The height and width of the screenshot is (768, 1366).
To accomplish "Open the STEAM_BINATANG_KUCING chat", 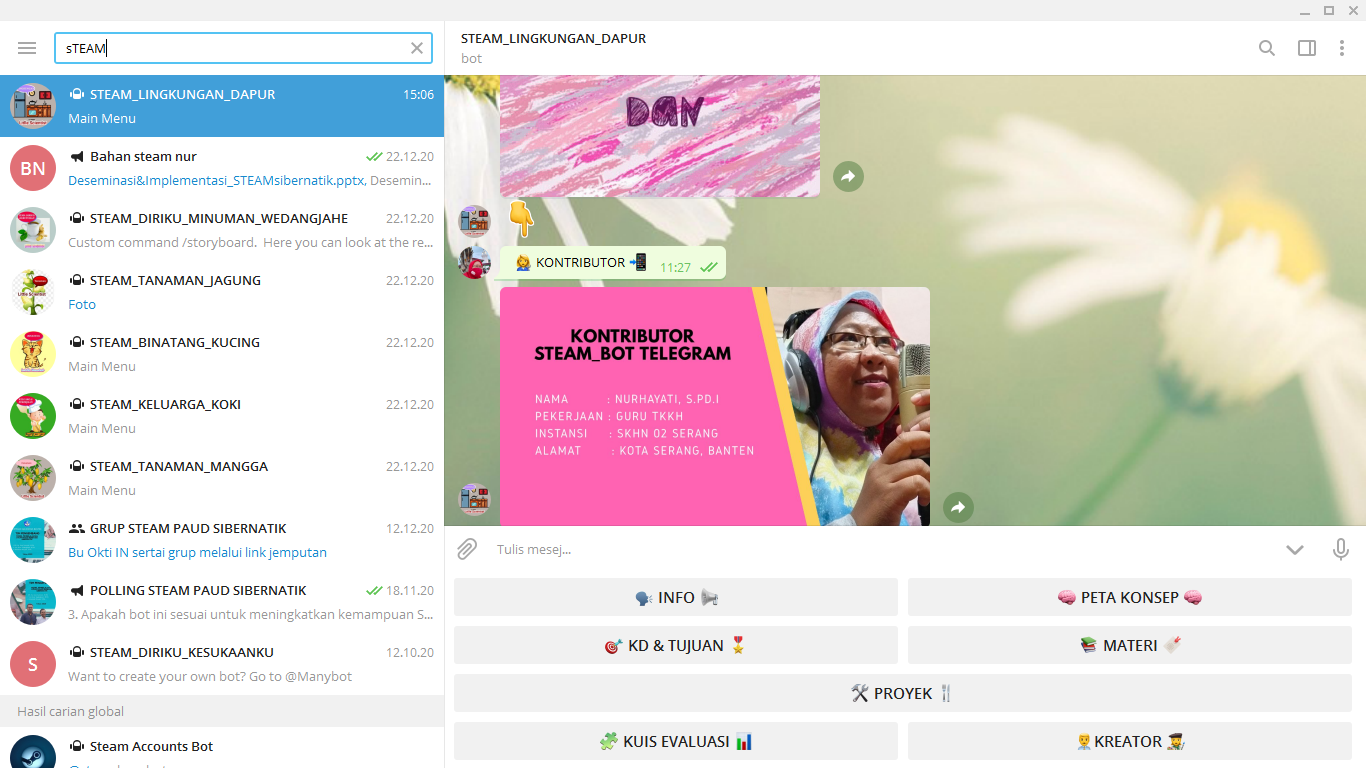I will point(222,354).
